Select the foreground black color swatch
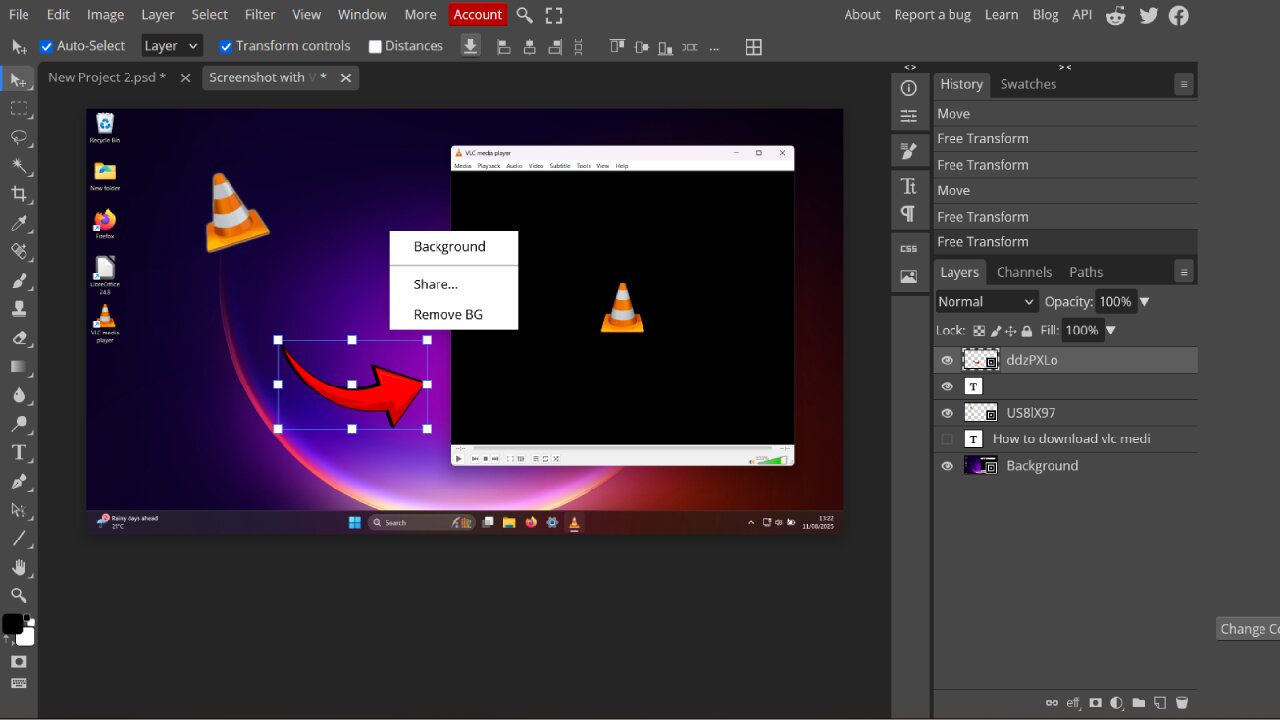Viewport: 1280px width, 720px height. coord(12,624)
